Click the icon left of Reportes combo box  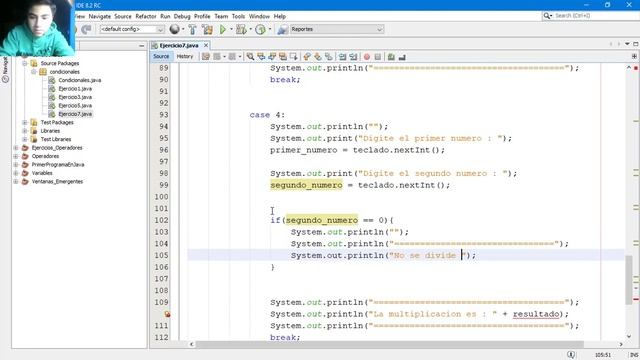coord(282,29)
